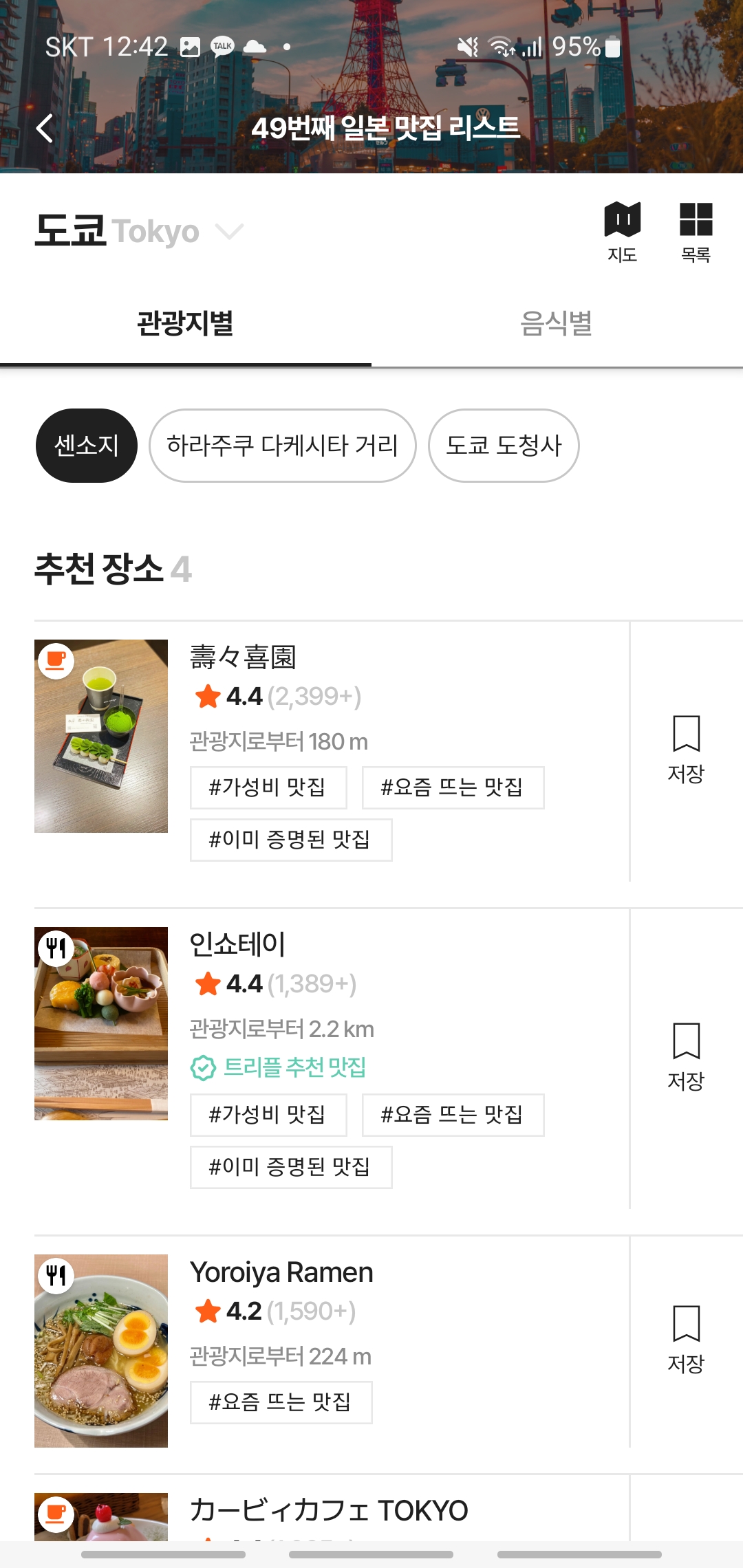Save 壽々喜園 with the bookmark icon
Screen dimensions: 743x1568
click(686, 750)
